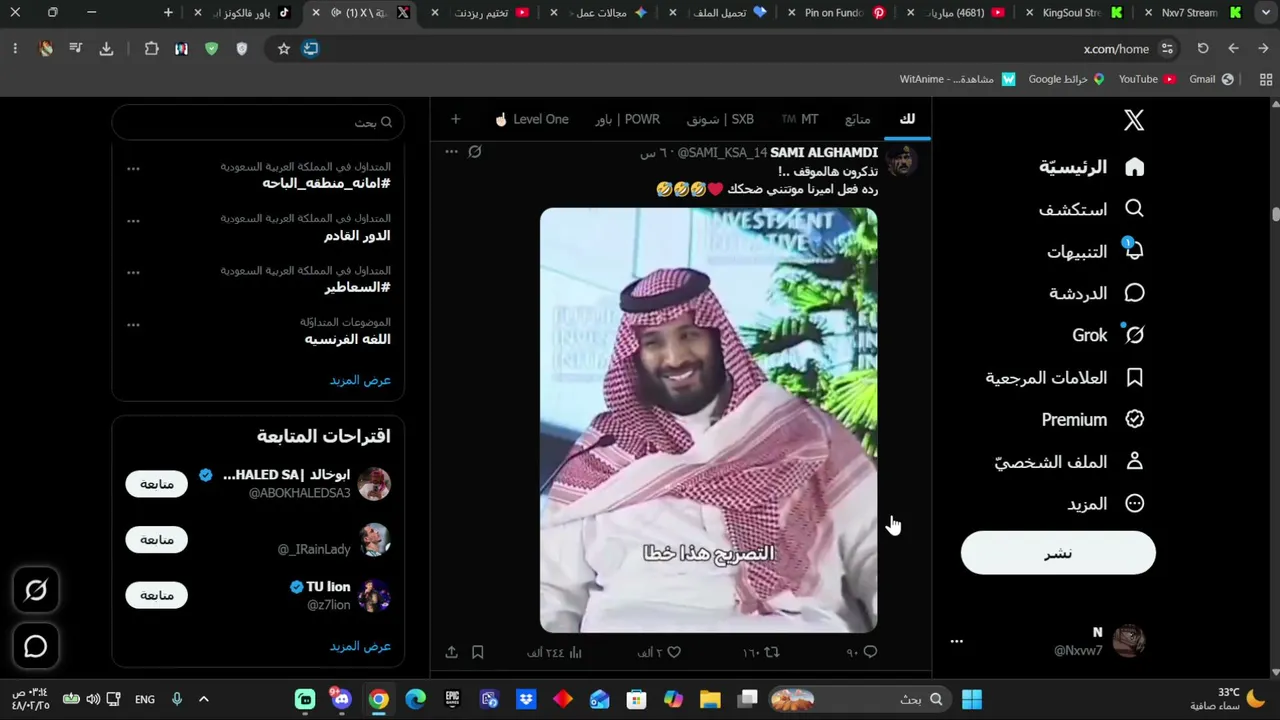Reload the page in Chrome

coord(1203,48)
